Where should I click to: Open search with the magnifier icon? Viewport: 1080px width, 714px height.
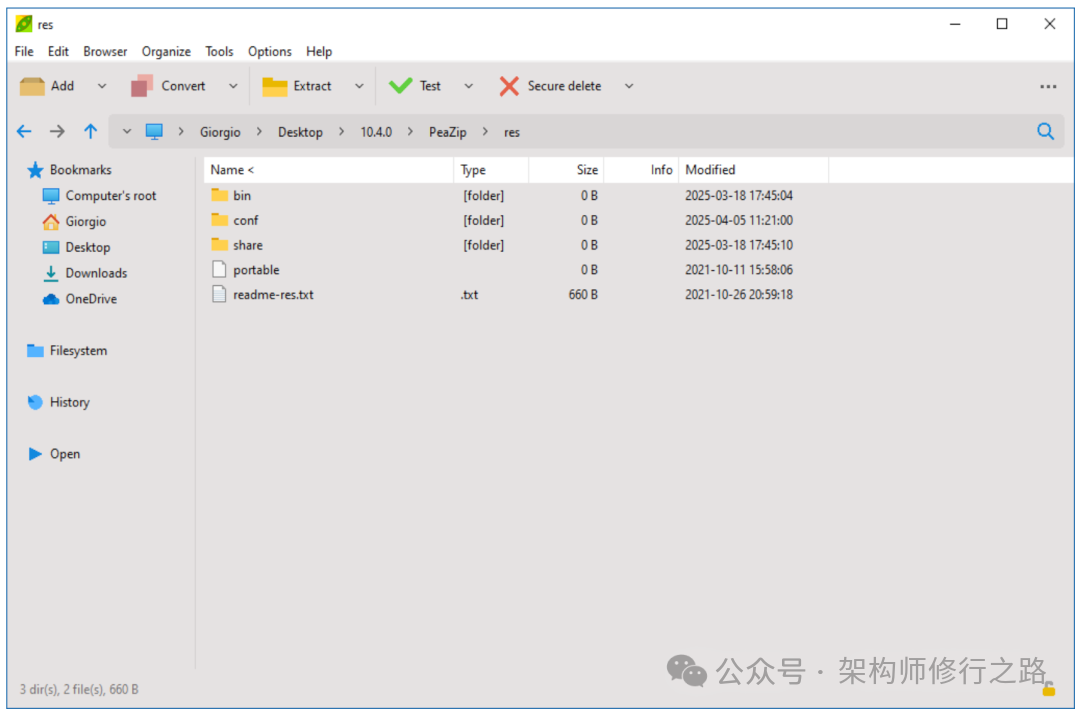1046,132
